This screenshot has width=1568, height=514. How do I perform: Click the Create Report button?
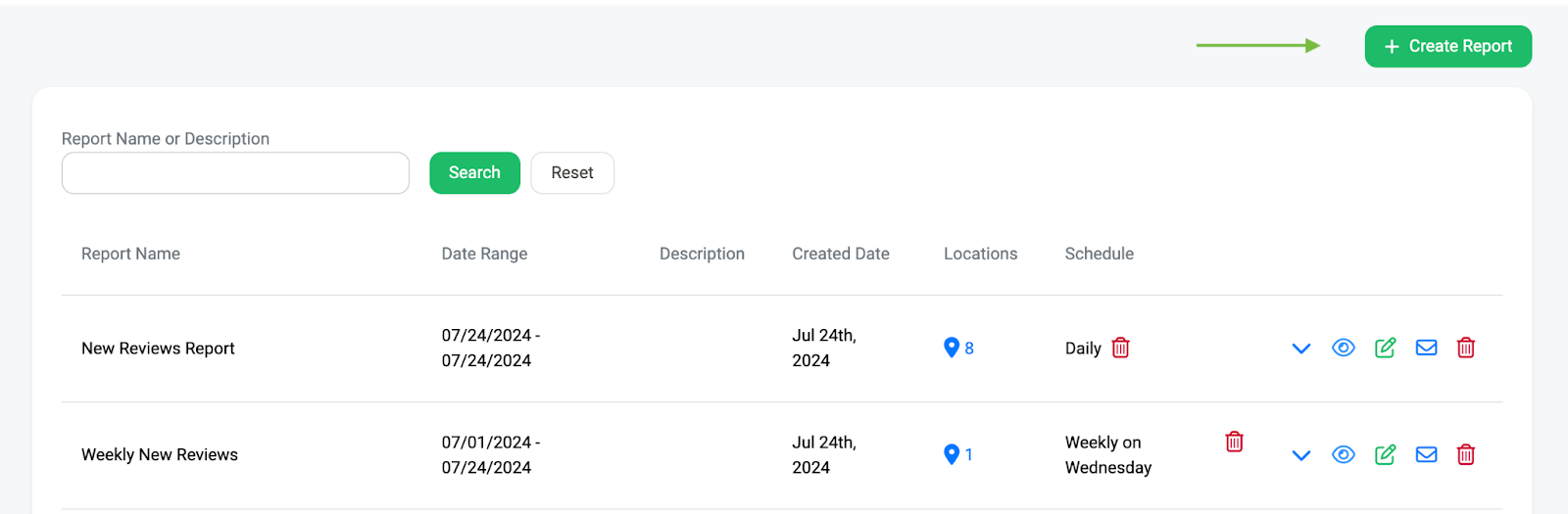[1447, 47]
